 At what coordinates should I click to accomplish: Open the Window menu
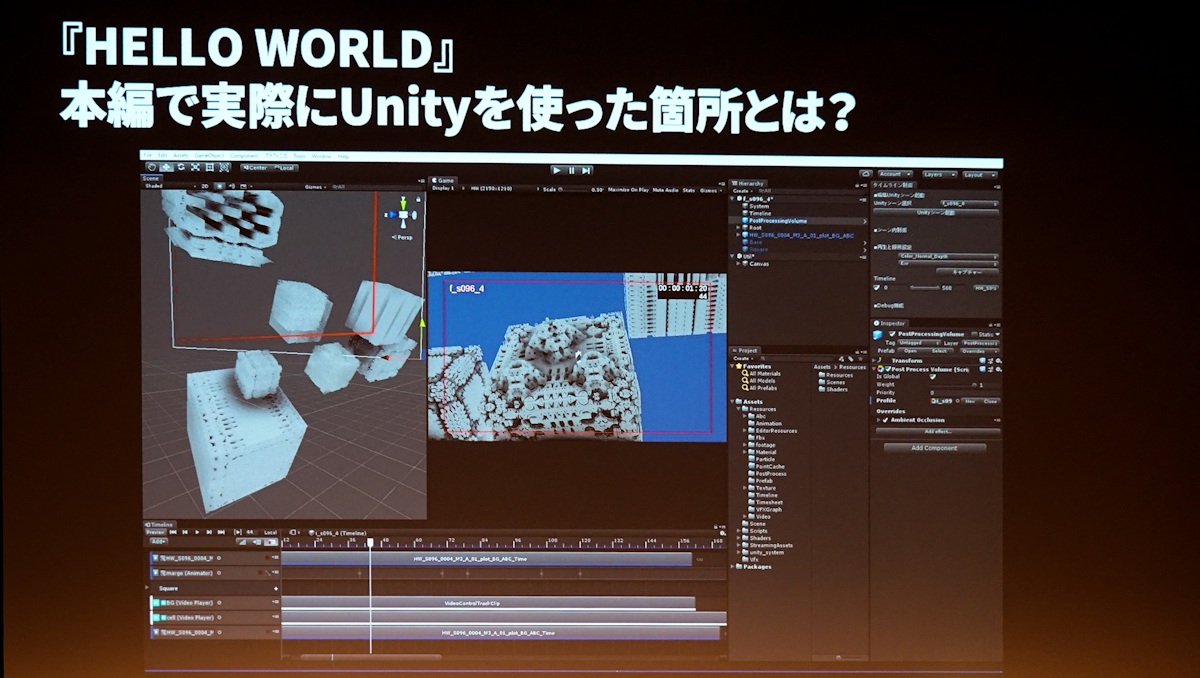tap(320, 156)
